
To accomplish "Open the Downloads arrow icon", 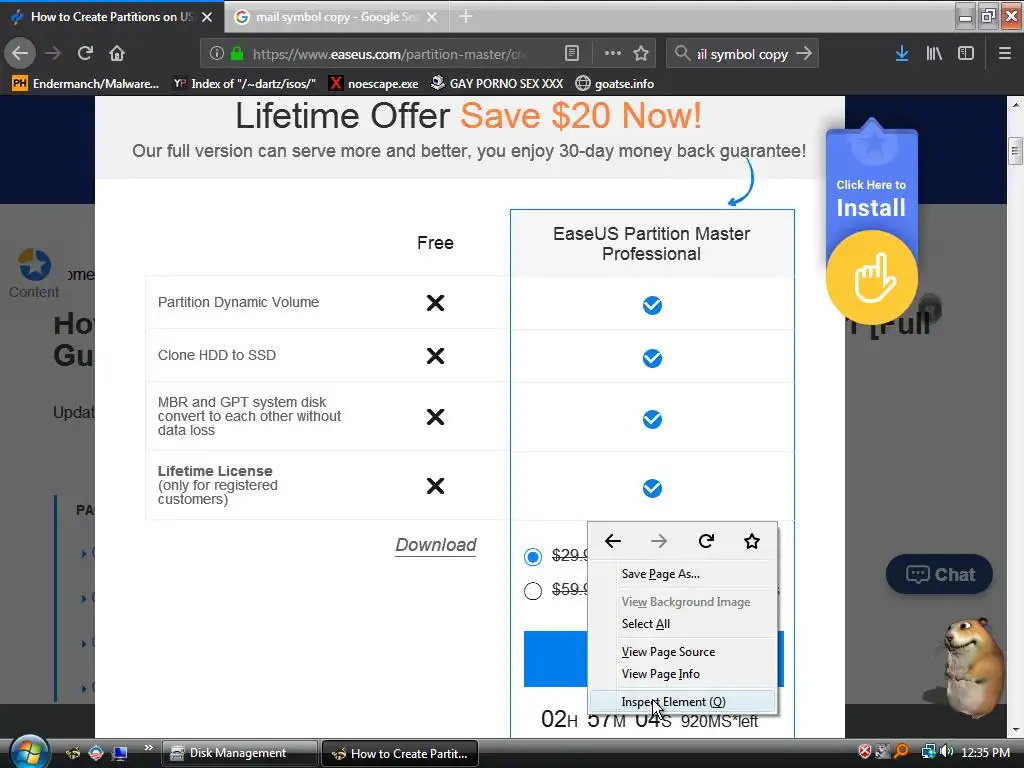I will (x=902, y=54).
